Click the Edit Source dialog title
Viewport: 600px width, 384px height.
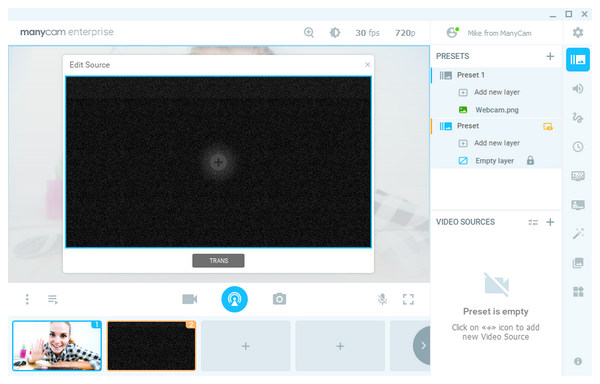(x=90, y=65)
